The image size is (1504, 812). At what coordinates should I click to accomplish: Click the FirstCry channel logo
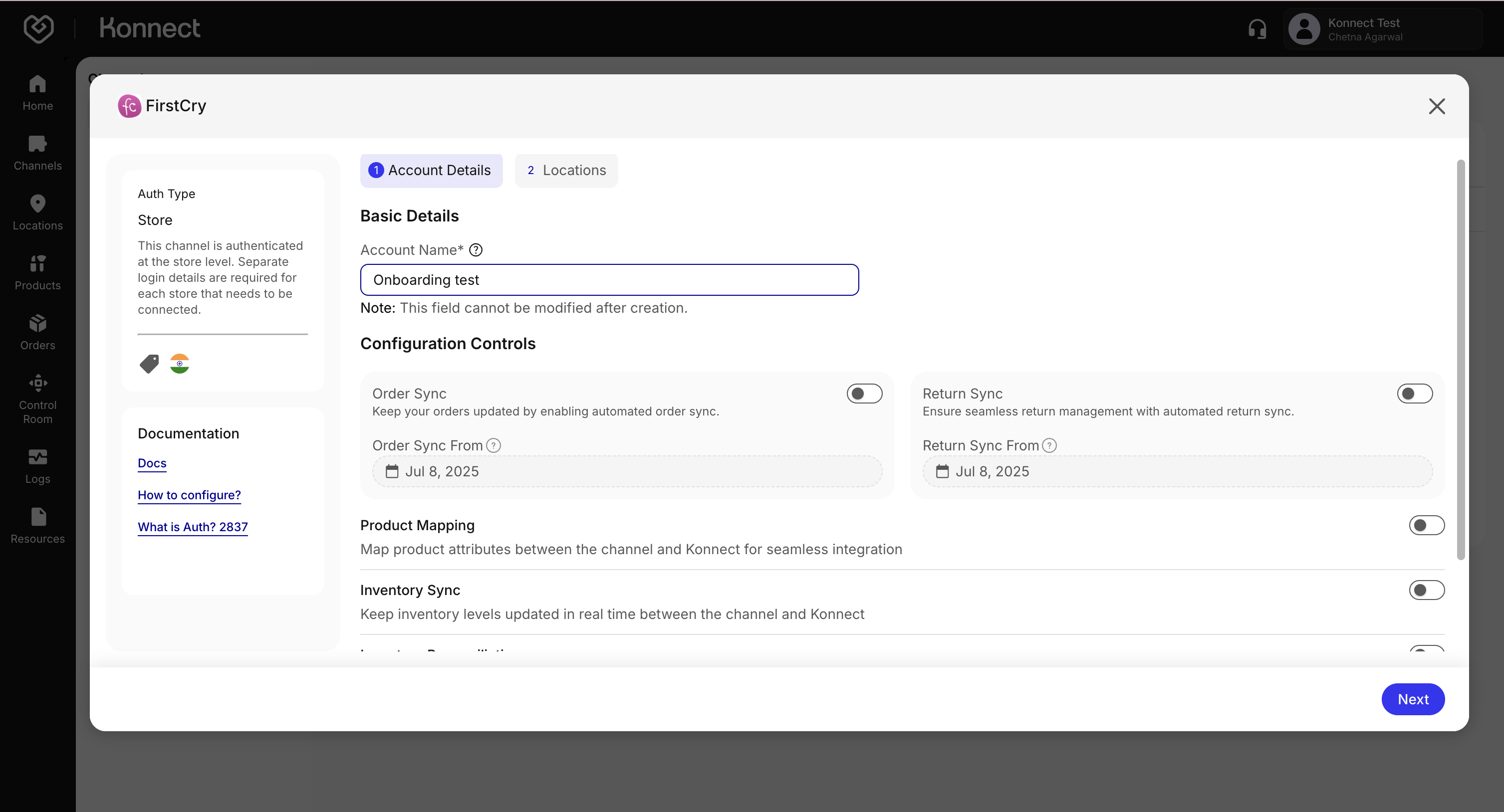[129, 106]
